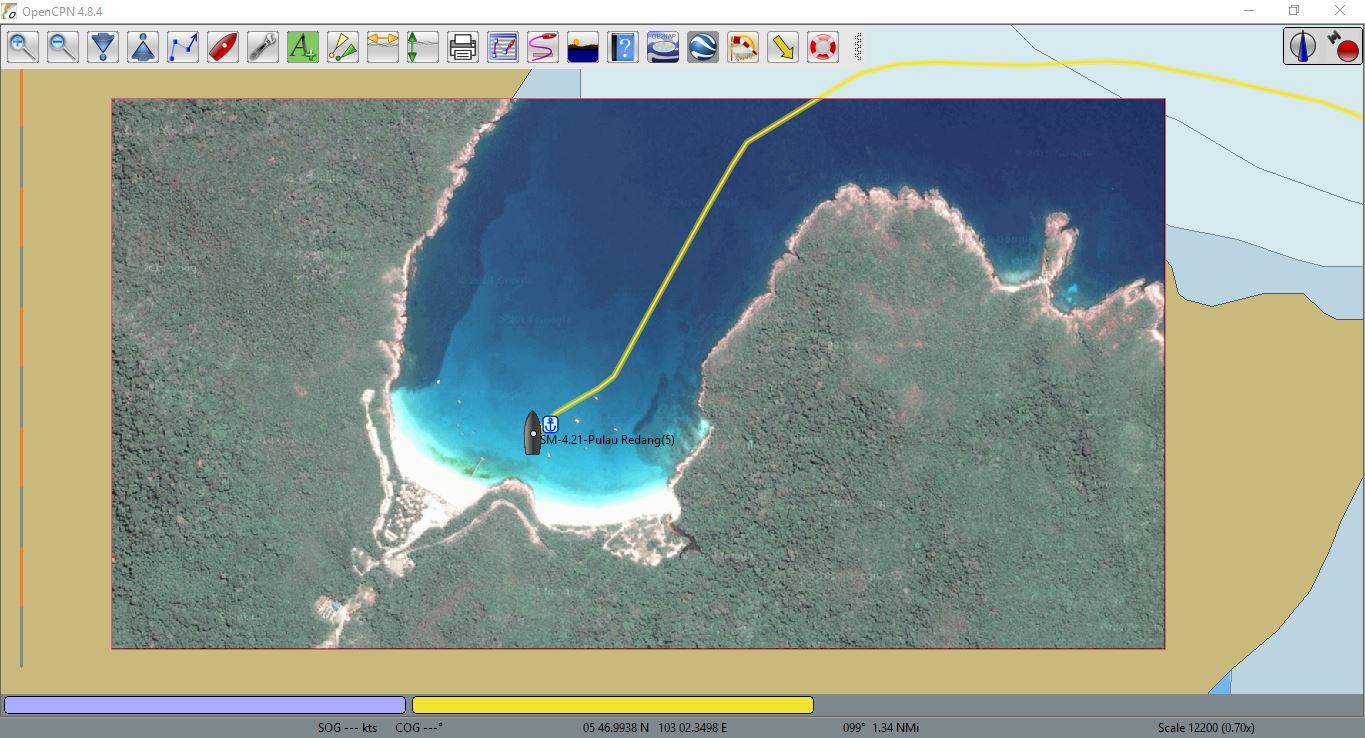Activate the Create Route tool
Image resolution: width=1365 pixels, height=738 pixels.
182,46
